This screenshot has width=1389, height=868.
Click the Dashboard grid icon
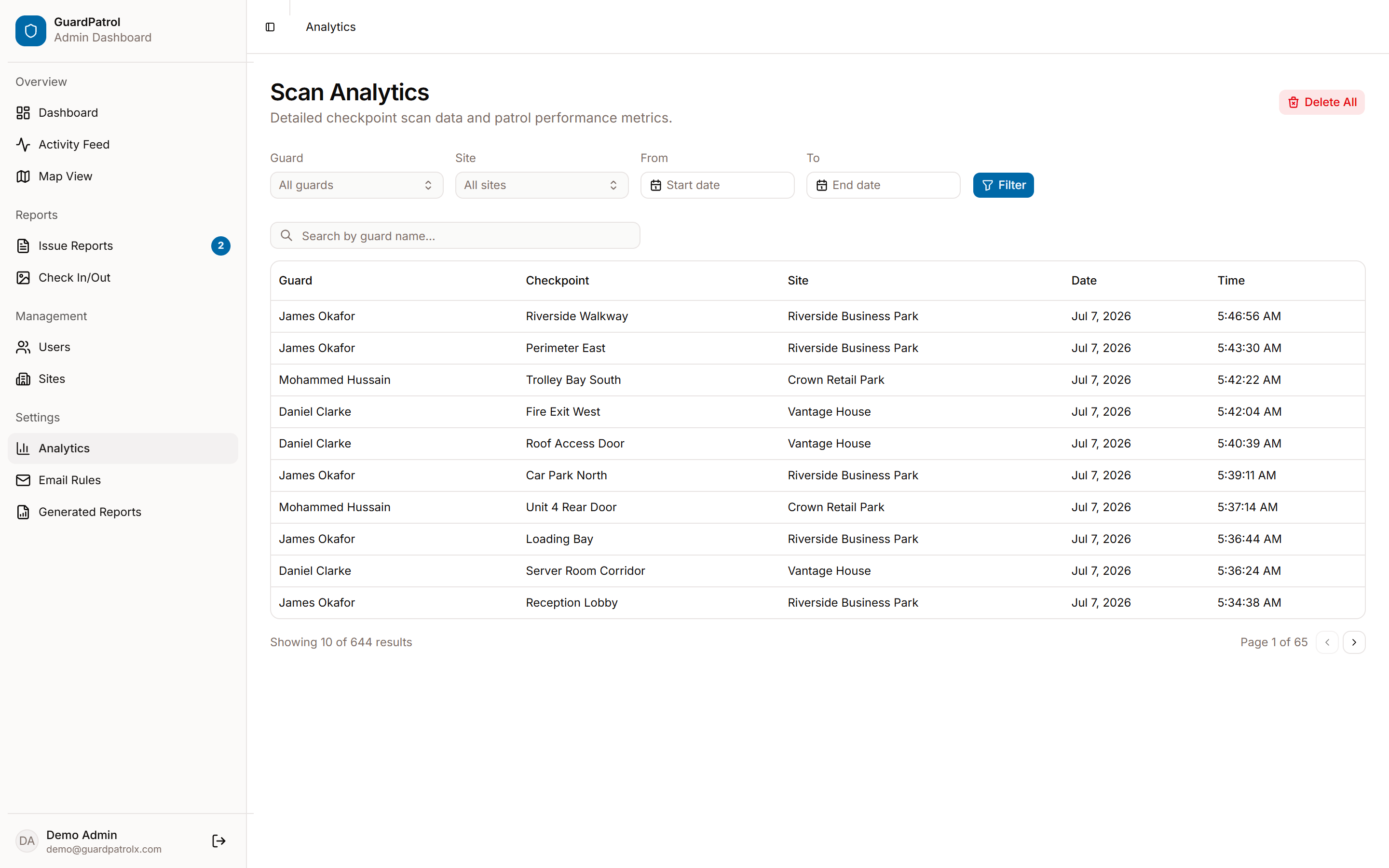[x=23, y=112]
